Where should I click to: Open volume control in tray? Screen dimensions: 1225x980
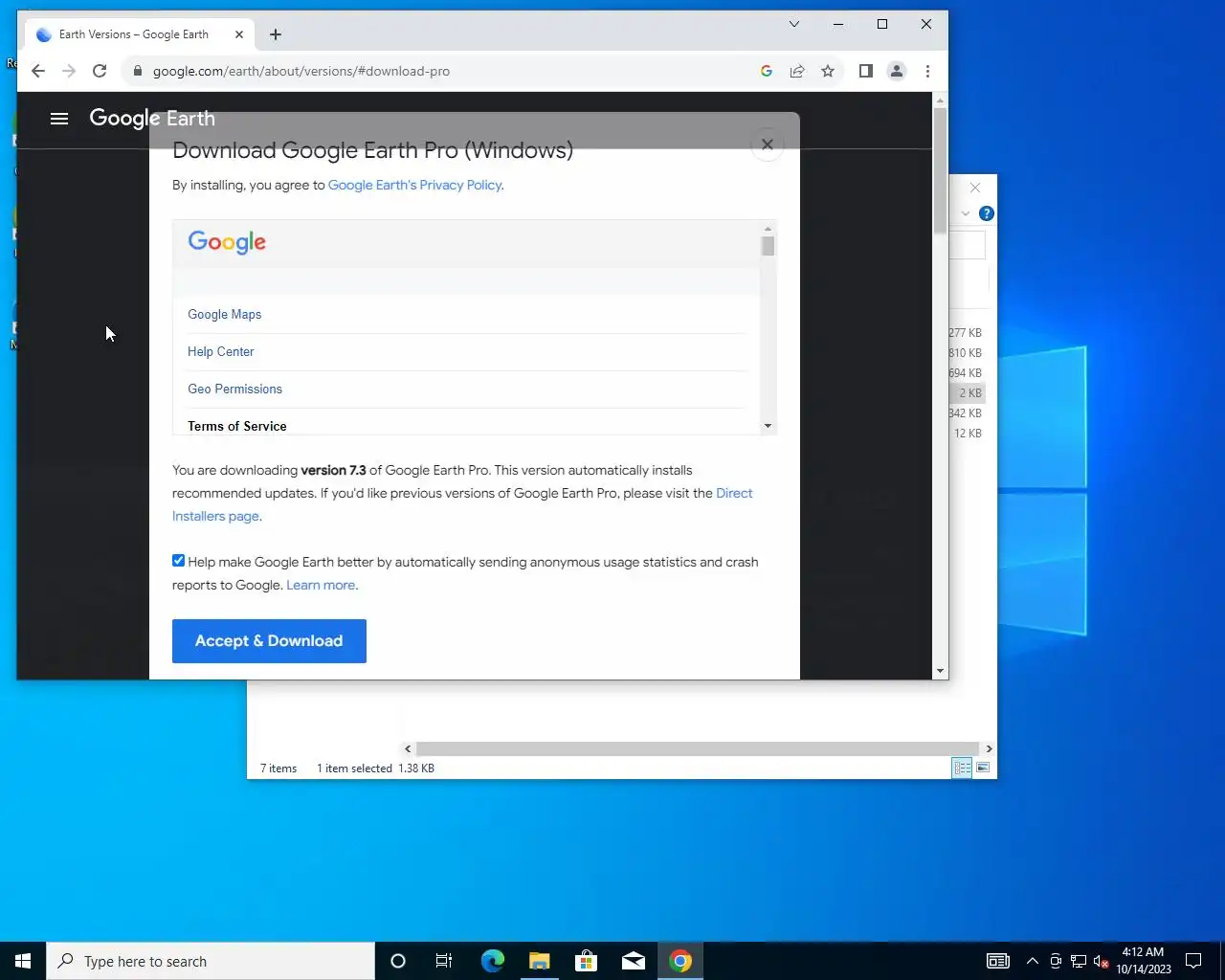click(1101, 961)
